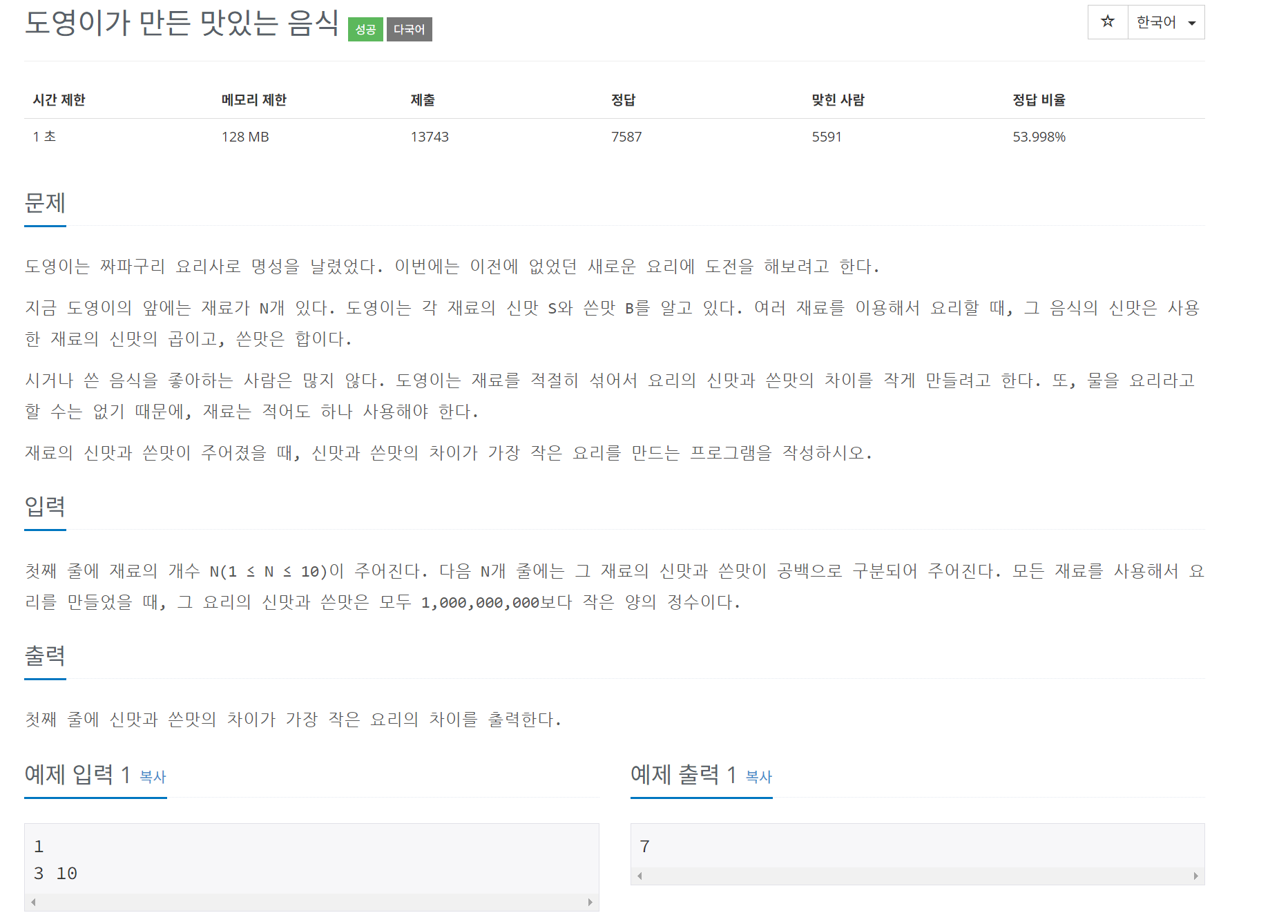Viewport: 1288px width, 924px height.
Task: Click the output description 첫째 줄에 신맛과 쓴맛의
Action: coord(294,720)
